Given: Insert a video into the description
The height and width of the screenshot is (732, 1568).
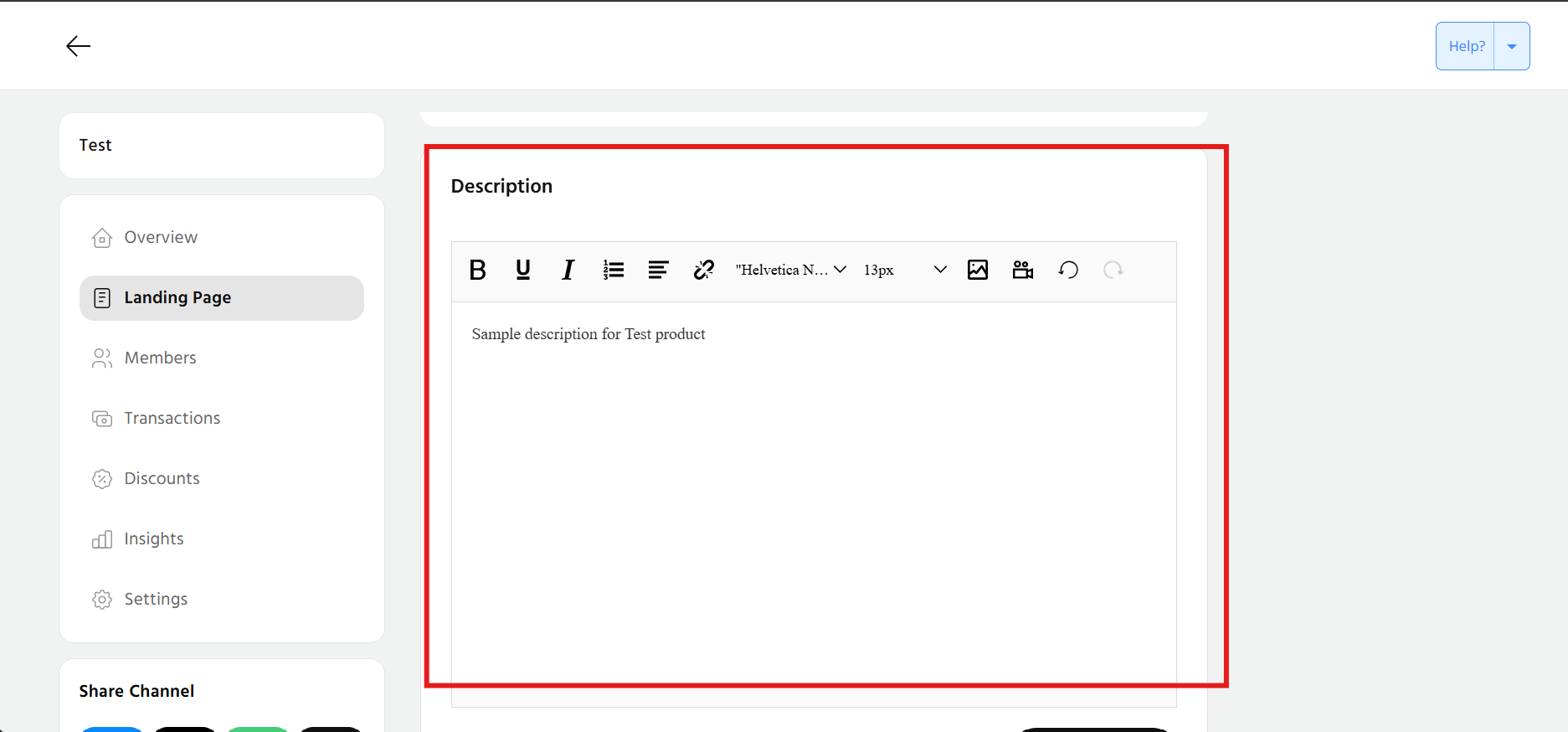Looking at the screenshot, I should [1023, 270].
